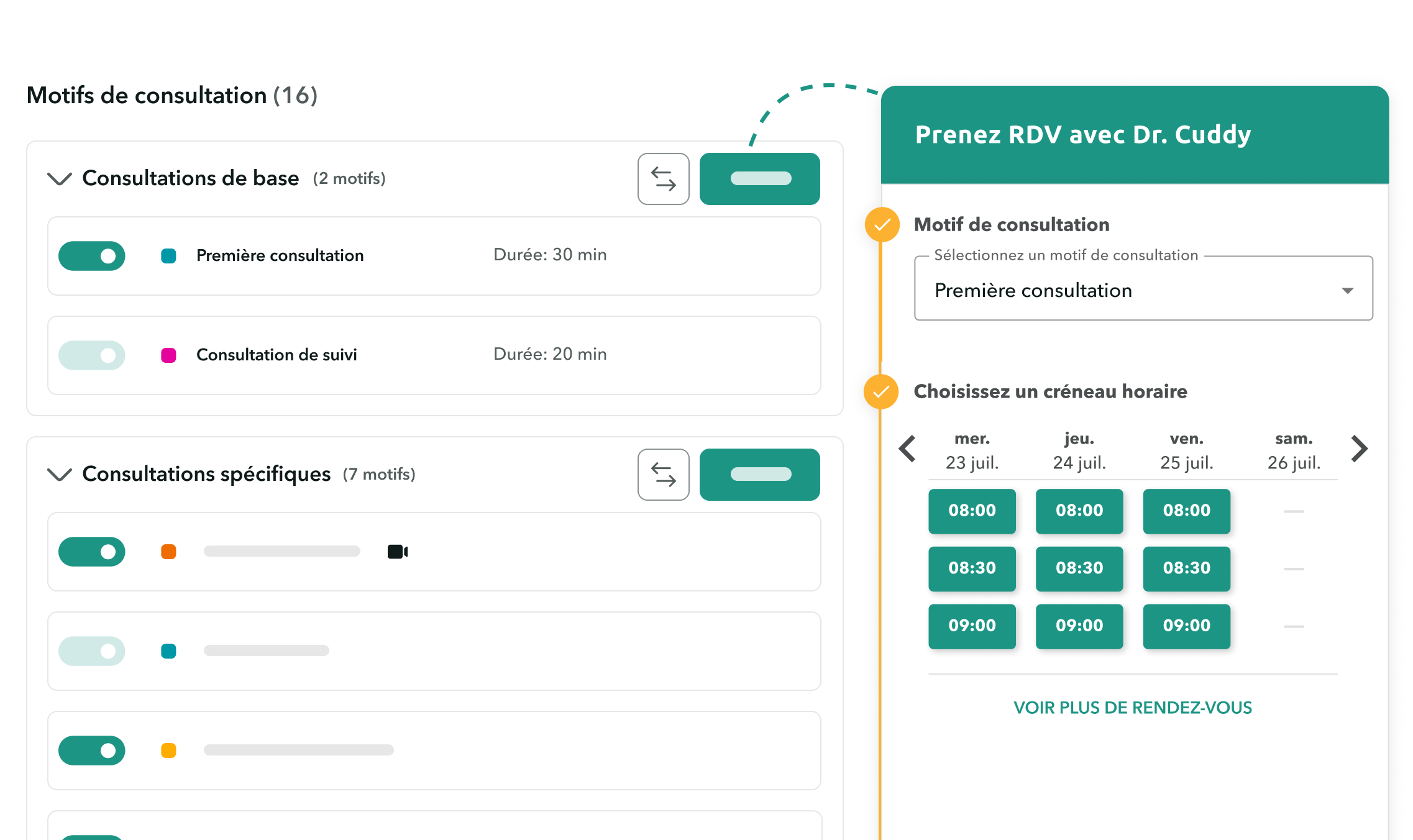This screenshot has width=1413, height=840.
Task: Book the 08:00 slot on mer. 23 juil.
Action: point(972,511)
